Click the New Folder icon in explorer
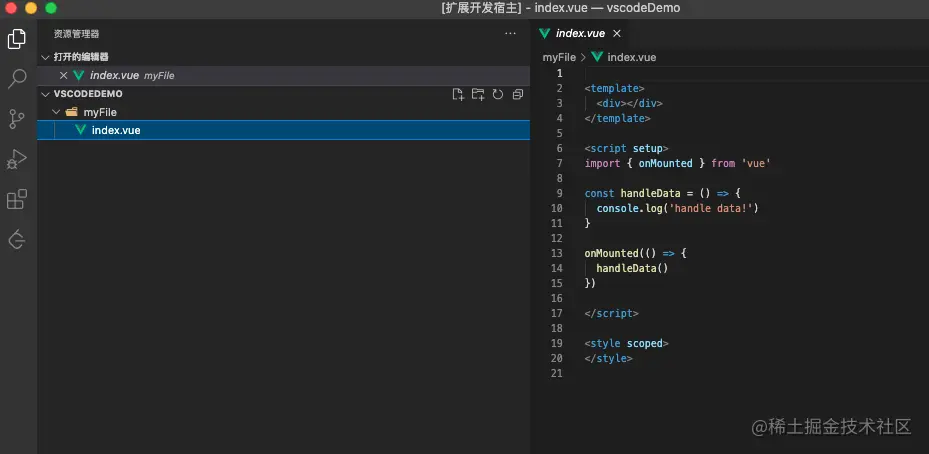Screen dimensions: 929x454 [x=478, y=94]
